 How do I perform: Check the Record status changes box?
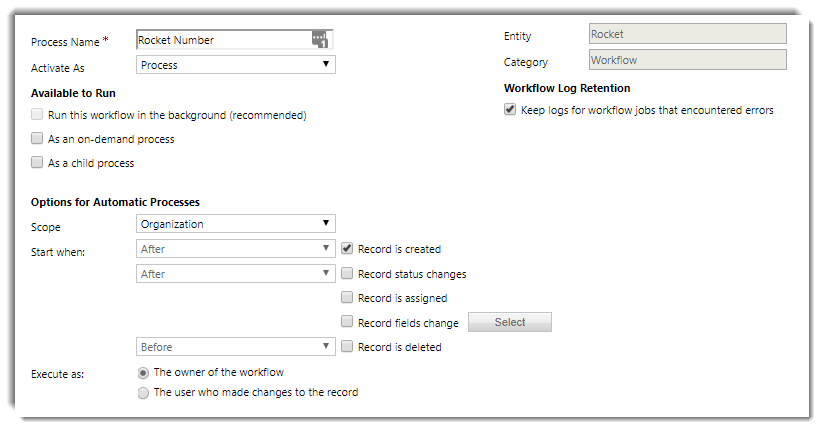347,273
